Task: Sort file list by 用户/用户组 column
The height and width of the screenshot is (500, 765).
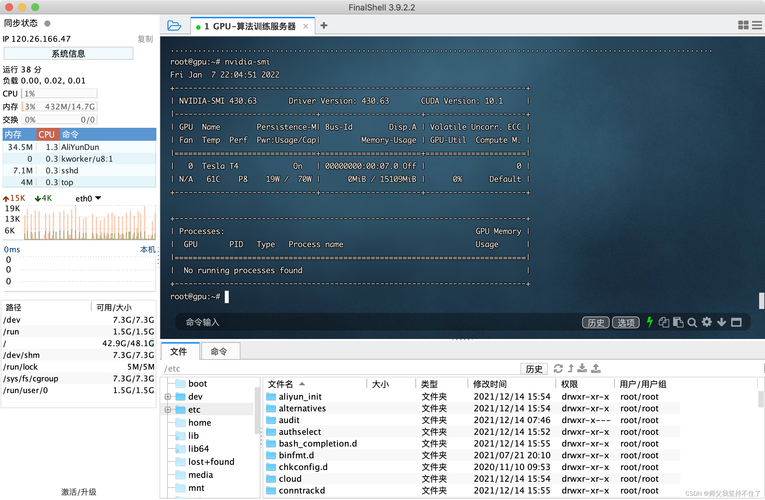Action: [x=685, y=384]
